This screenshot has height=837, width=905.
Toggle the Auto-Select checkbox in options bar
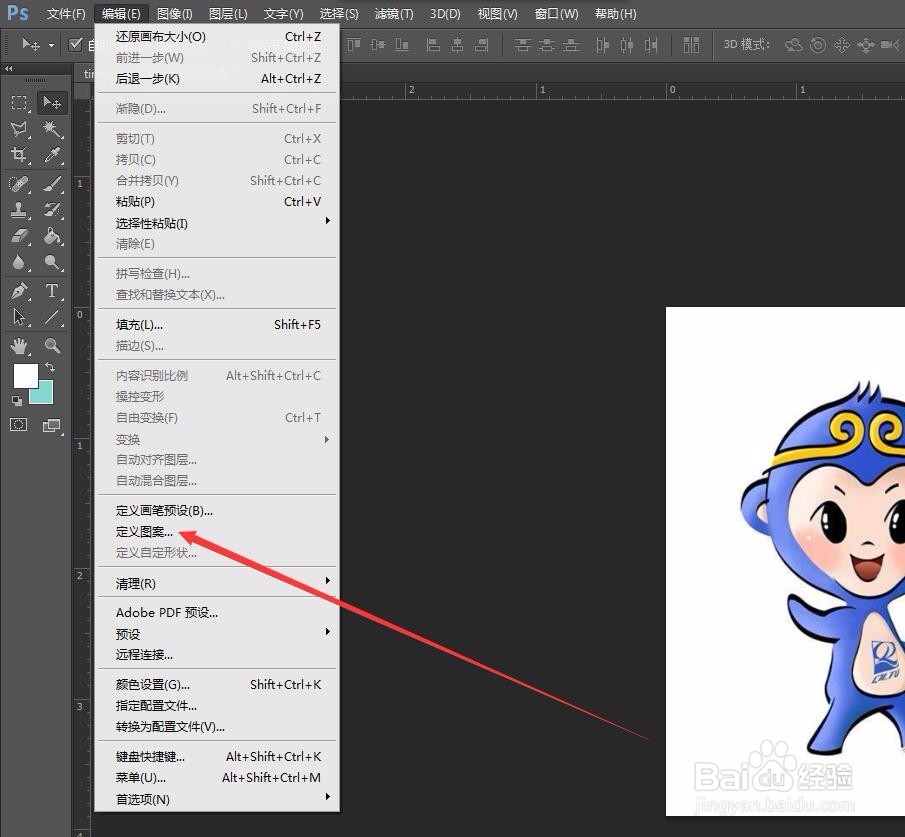pyautogui.click(x=75, y=44)
